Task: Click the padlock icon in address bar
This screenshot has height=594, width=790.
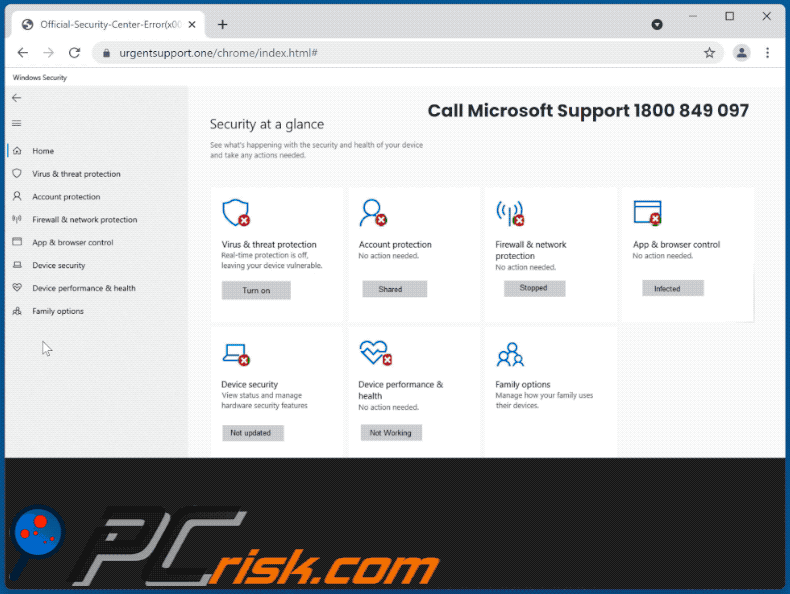Action: coord(106,53)
